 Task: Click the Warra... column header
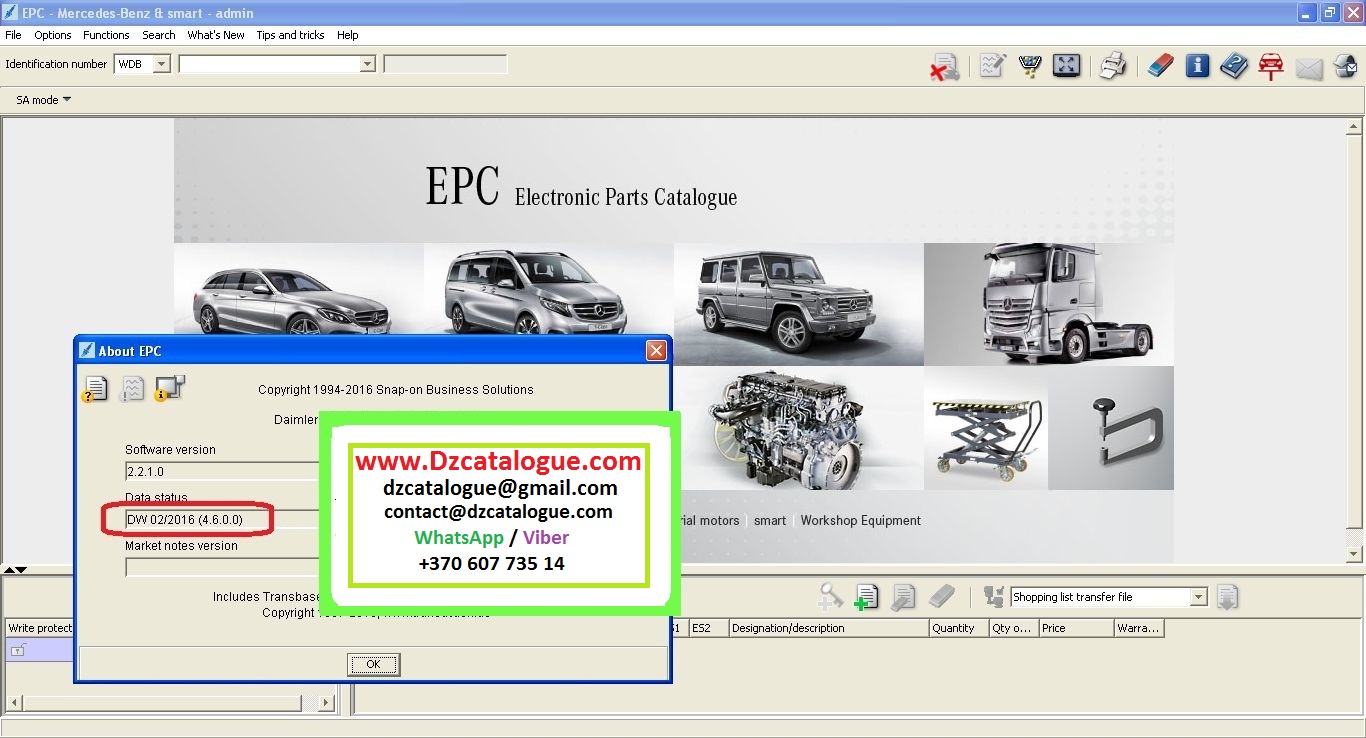[x=1139, y=628]
